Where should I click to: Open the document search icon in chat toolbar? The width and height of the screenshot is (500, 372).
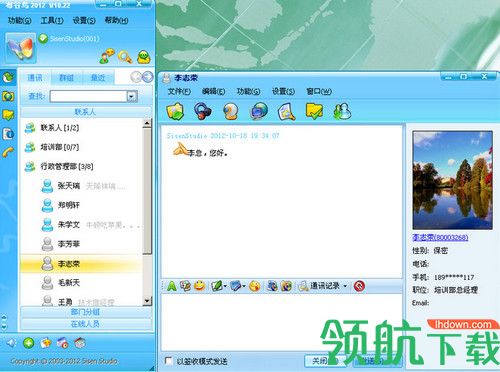(286, 112)
